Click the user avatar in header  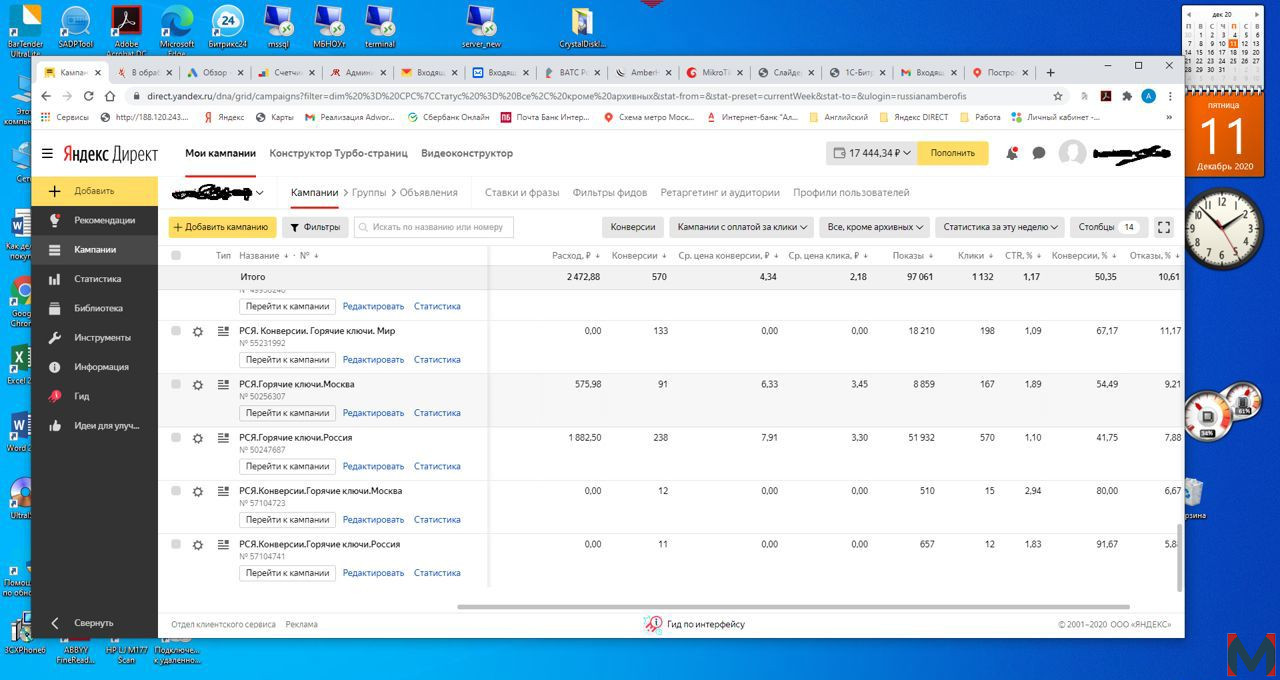coord(1073,153)
